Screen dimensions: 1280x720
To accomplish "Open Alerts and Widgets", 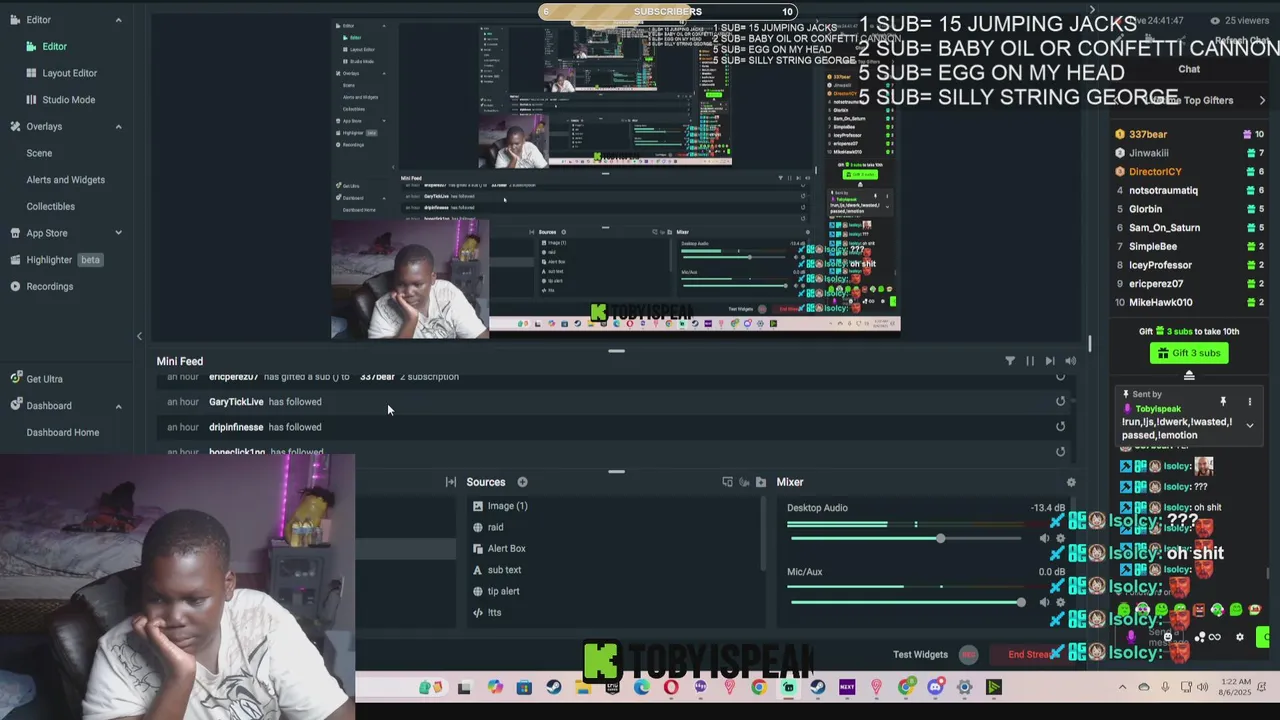I will (65, 180).
